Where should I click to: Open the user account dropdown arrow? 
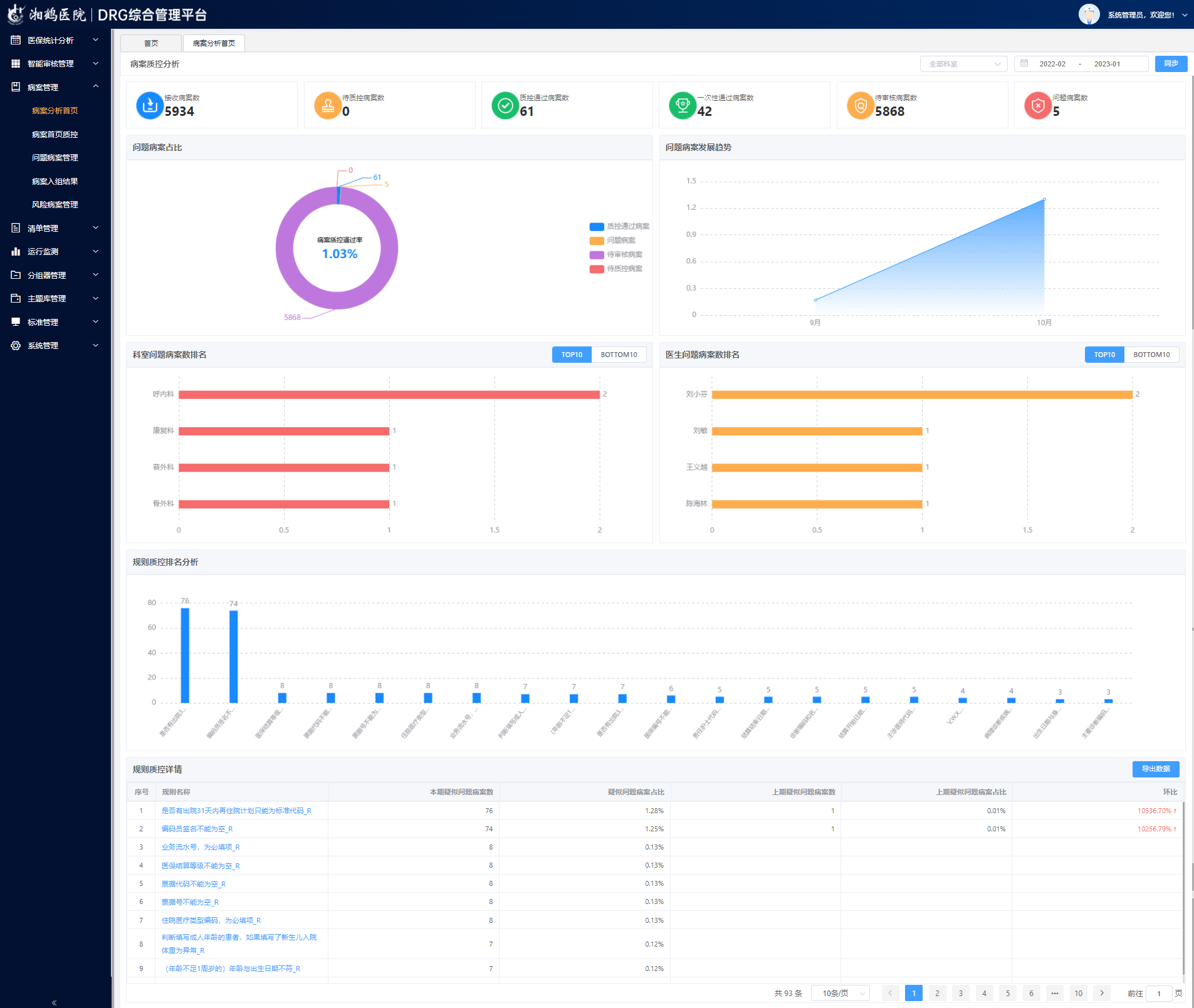[1185, 15]
